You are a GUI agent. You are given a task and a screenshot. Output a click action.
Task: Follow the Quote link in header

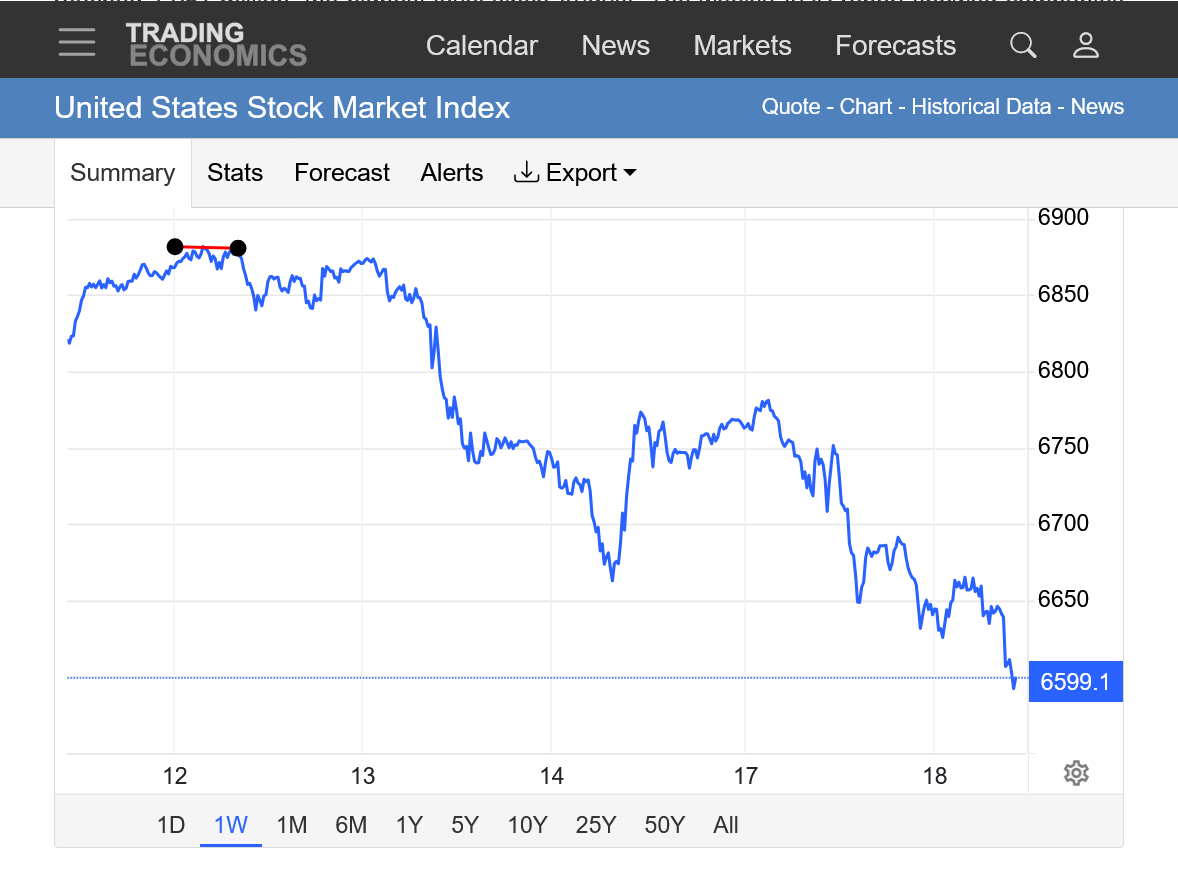tap(790, 107)
